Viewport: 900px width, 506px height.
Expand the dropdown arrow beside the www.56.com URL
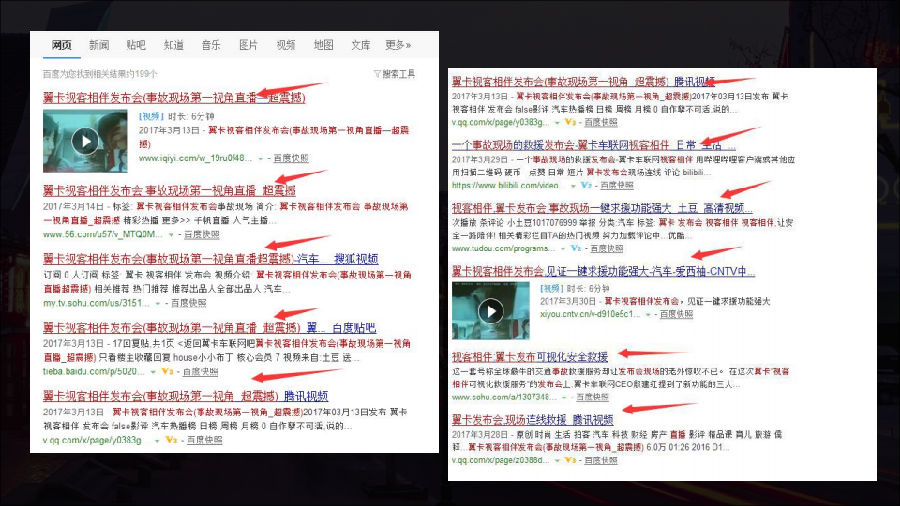[x=169, y=234]
